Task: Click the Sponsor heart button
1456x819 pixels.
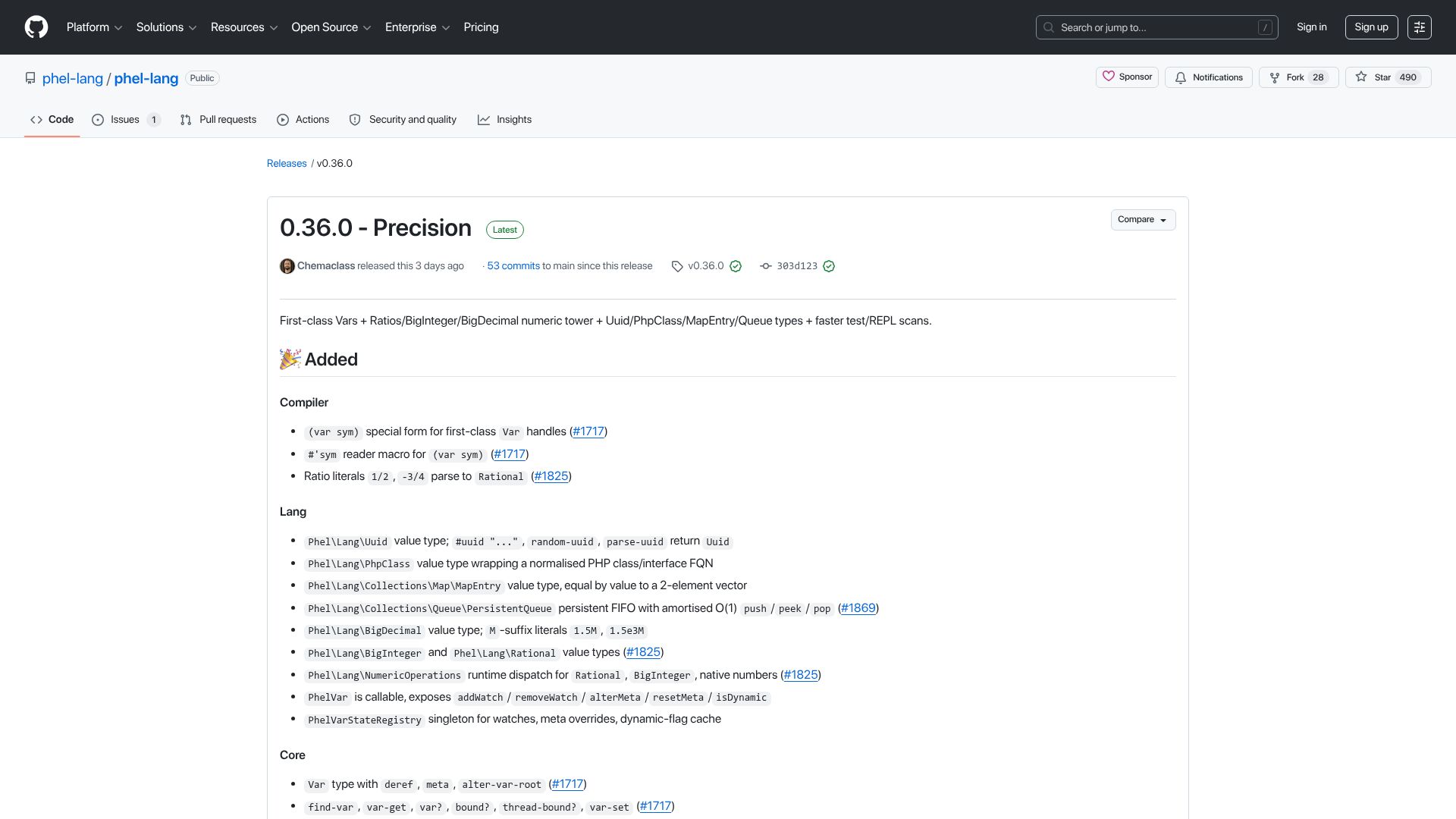Action: 1127,77
